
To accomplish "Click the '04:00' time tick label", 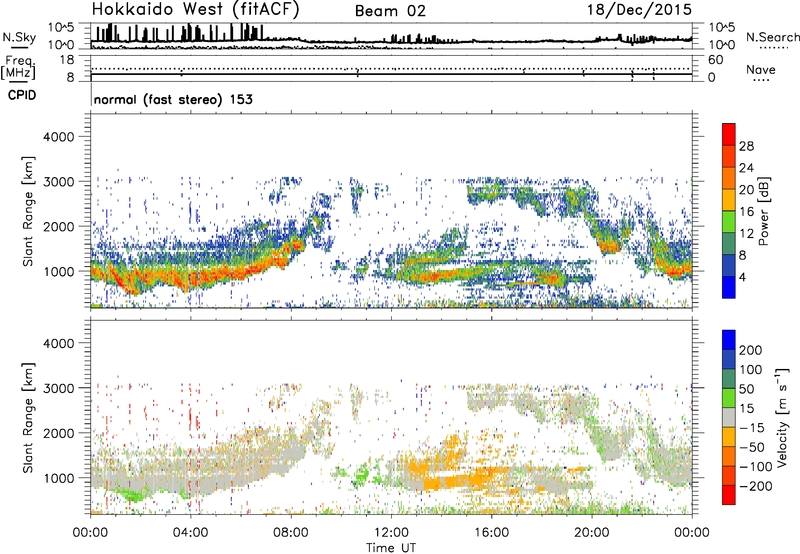I will pyautogui.click(x=191, y=533).
